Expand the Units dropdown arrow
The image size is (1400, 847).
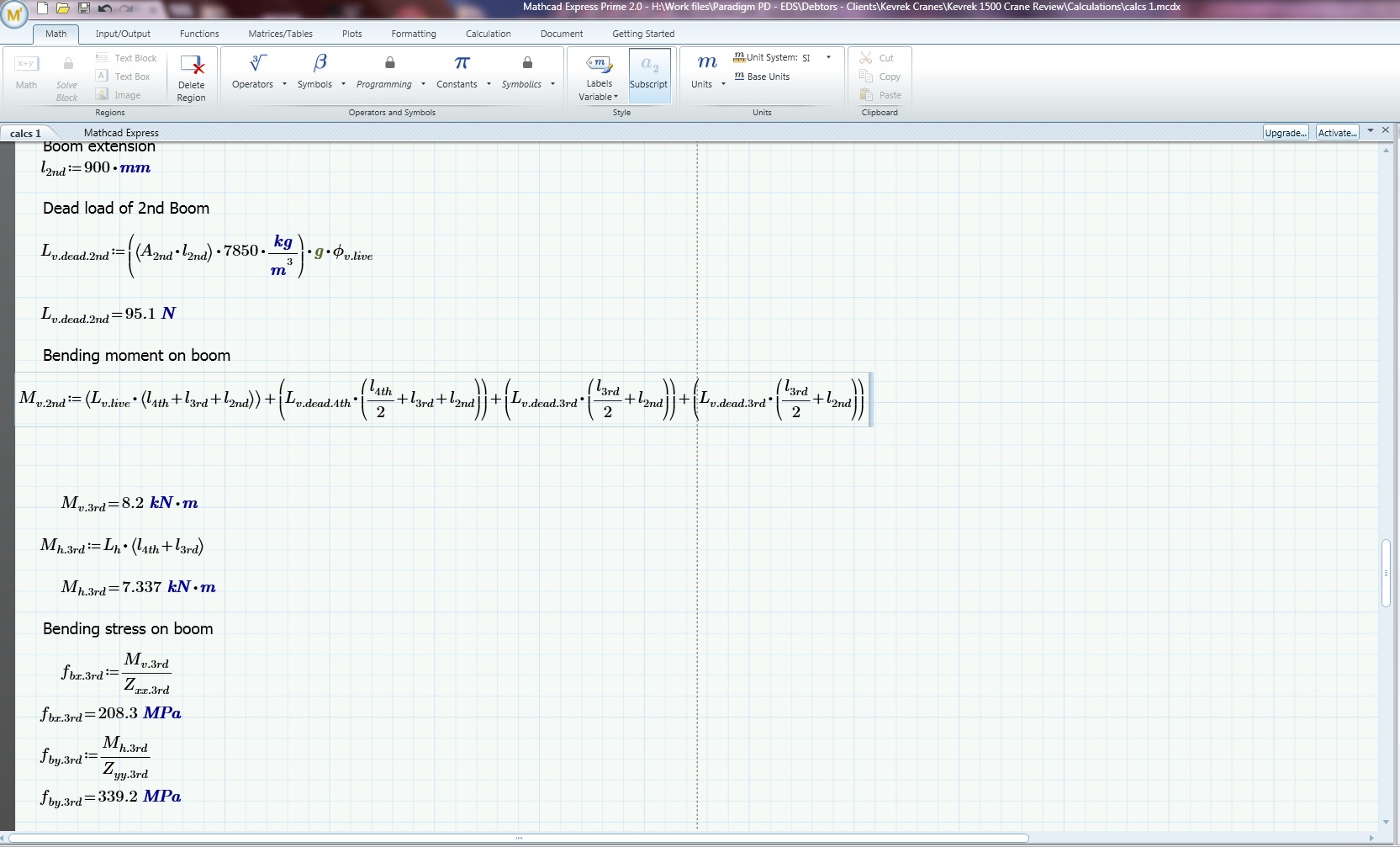pos(723,84)
